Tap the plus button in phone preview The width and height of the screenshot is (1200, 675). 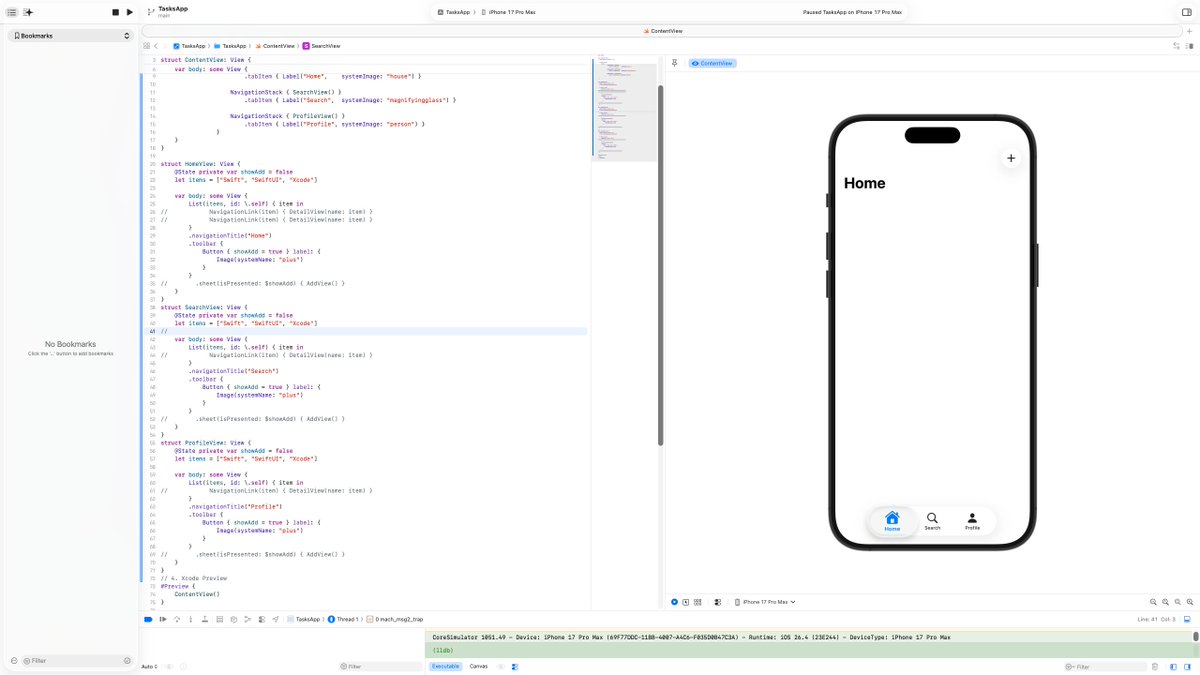(1011, 158)
